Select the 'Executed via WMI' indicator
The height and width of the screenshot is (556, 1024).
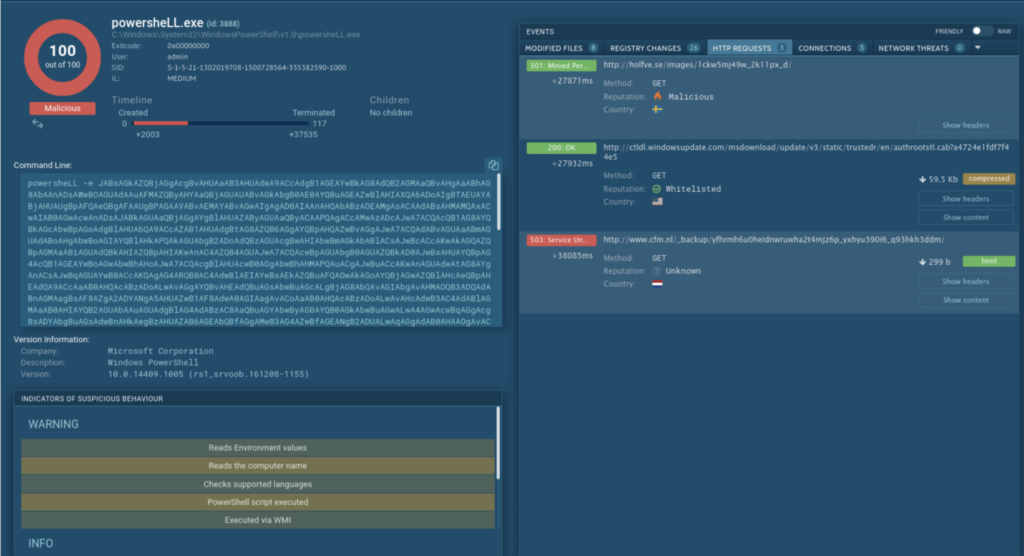click(257, 520)
